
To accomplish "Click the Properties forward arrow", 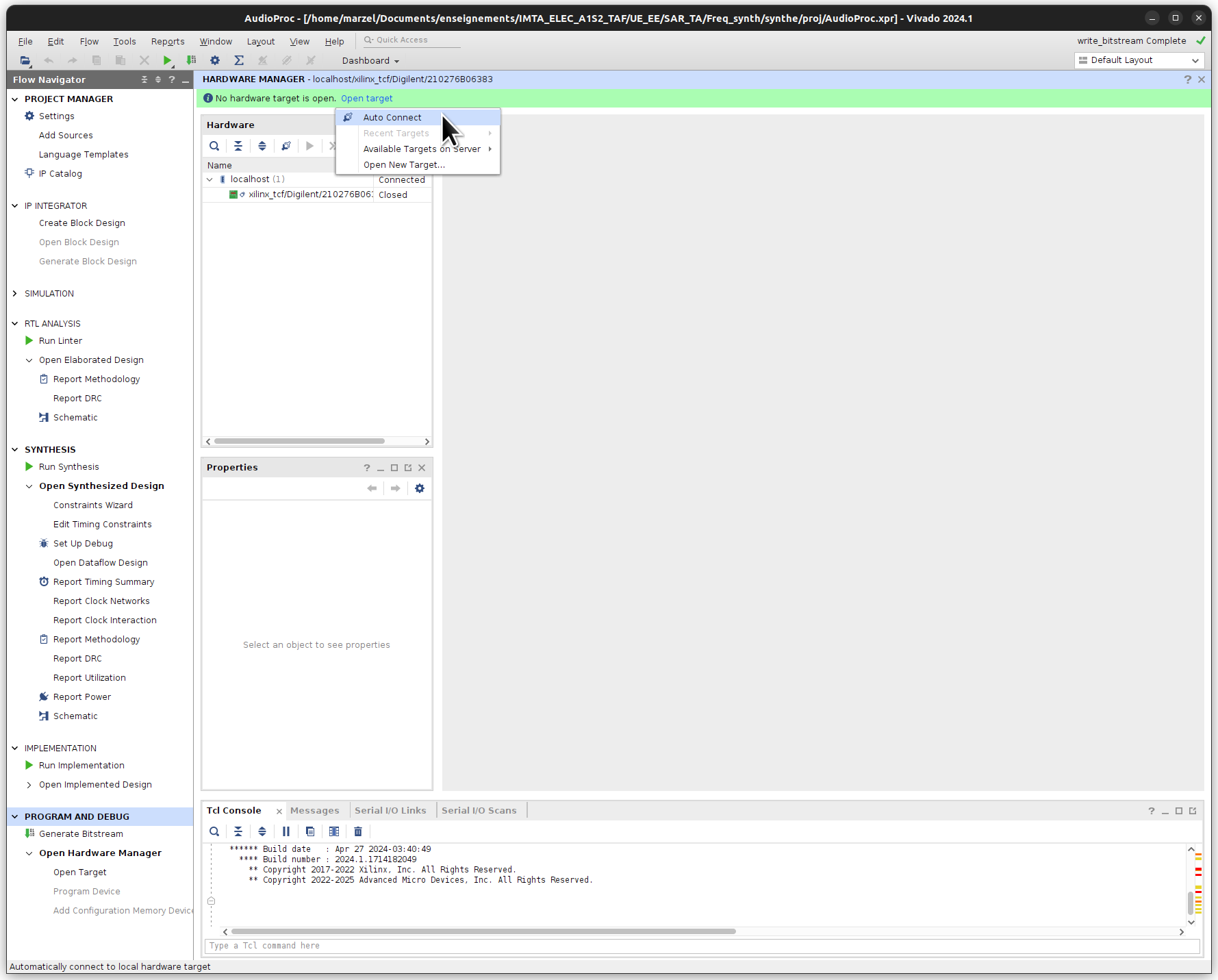I will click(396, 488).
